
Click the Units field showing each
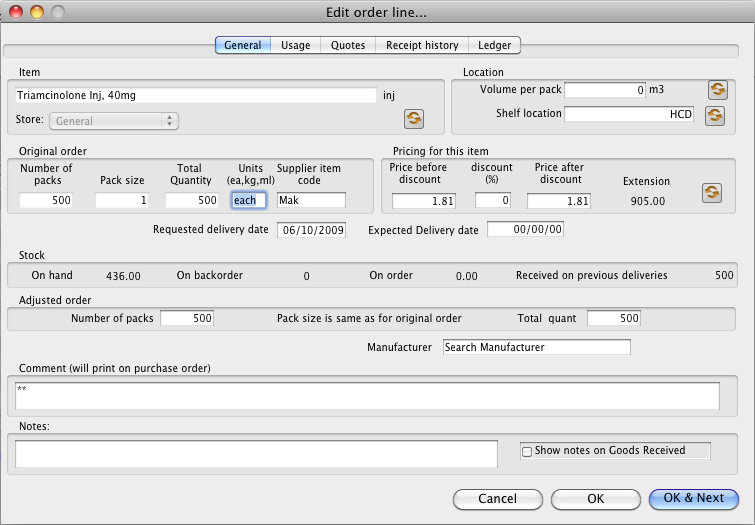(x=248, y=200)
